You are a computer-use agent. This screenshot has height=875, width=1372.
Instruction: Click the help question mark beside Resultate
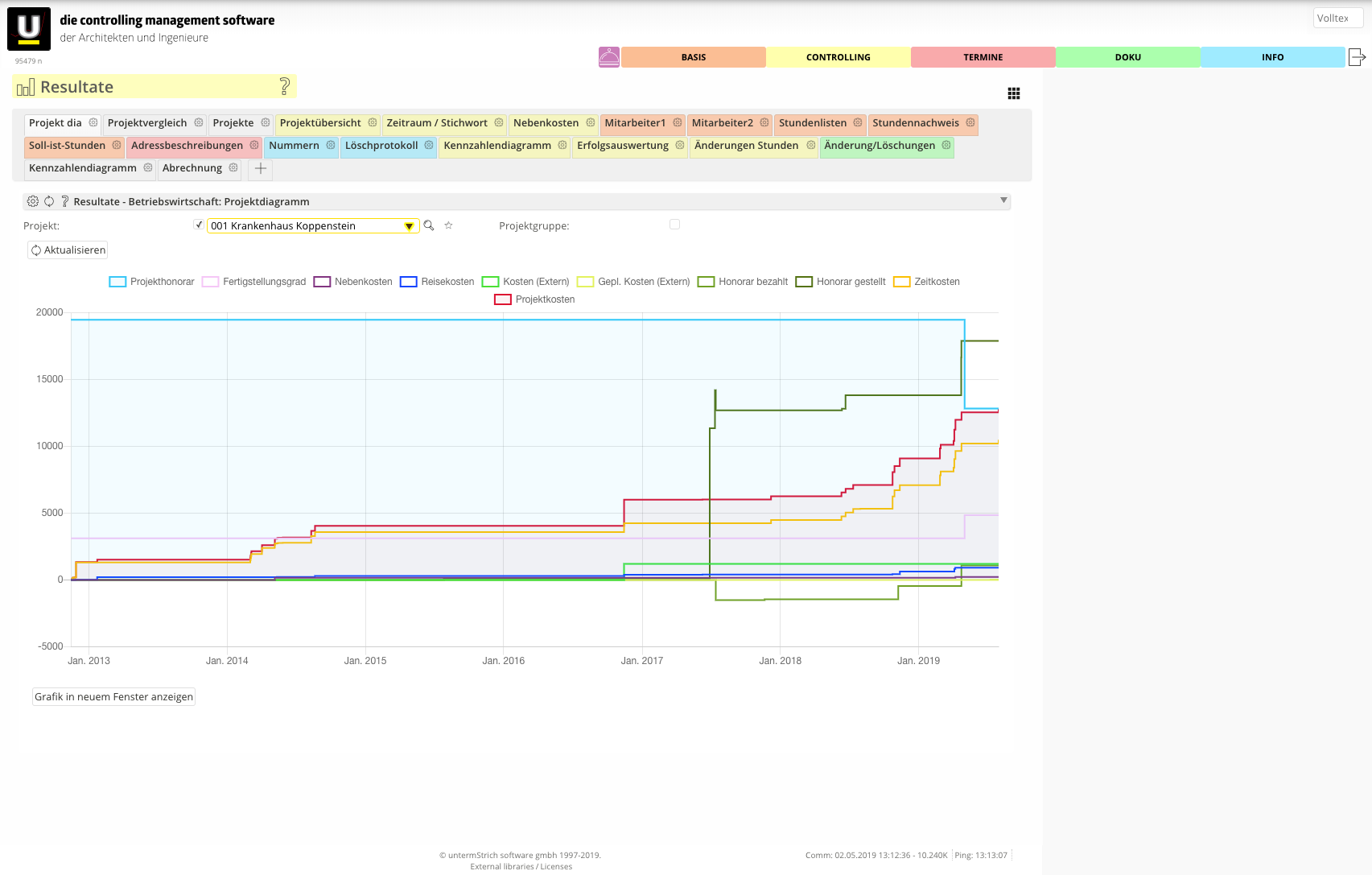click(284, 86)
